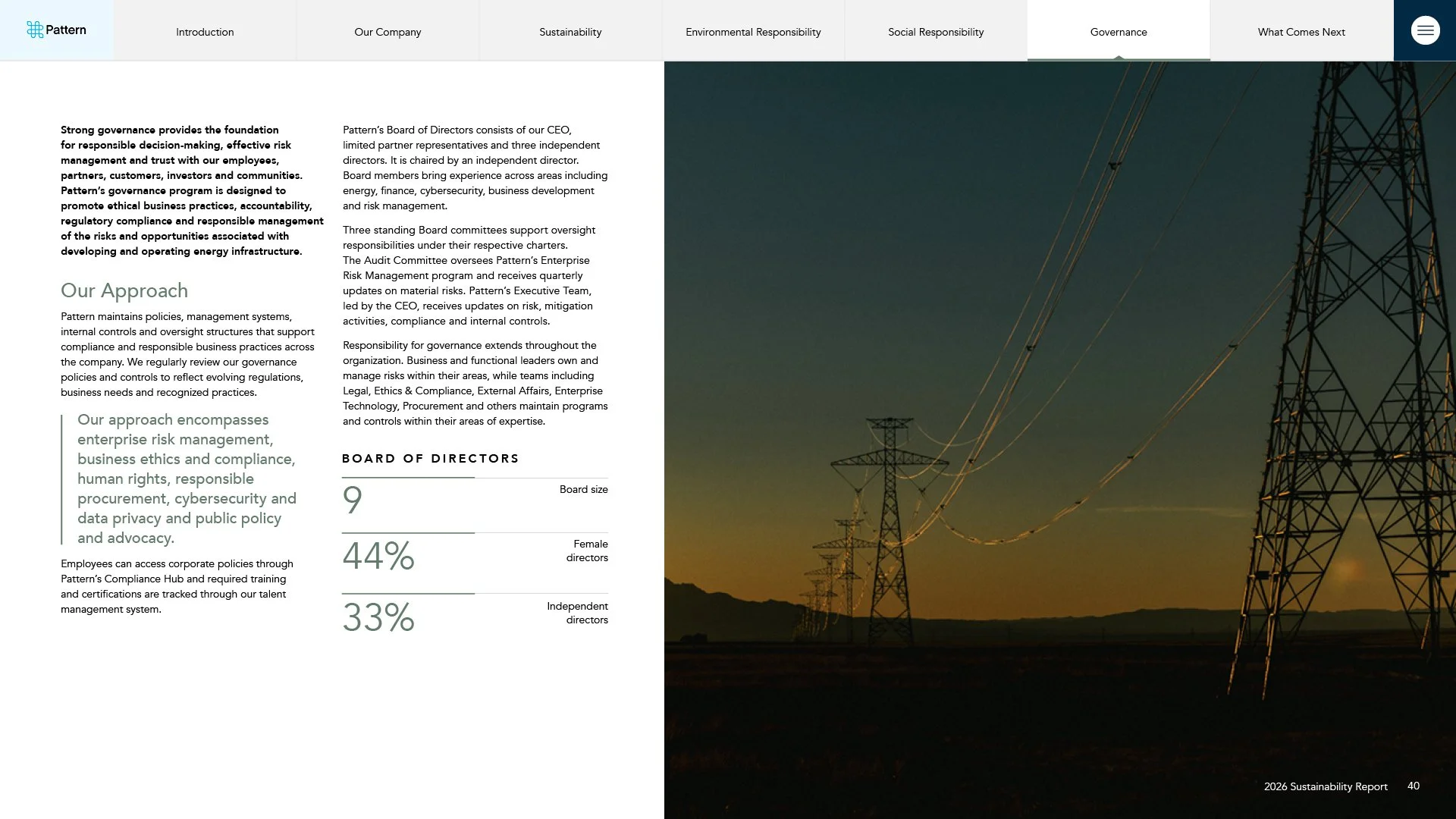The width and height of the screenshot is (1456, 819).
Task: Click the paragraph starting Pattern maintains policies
Action: coord(187,355)
